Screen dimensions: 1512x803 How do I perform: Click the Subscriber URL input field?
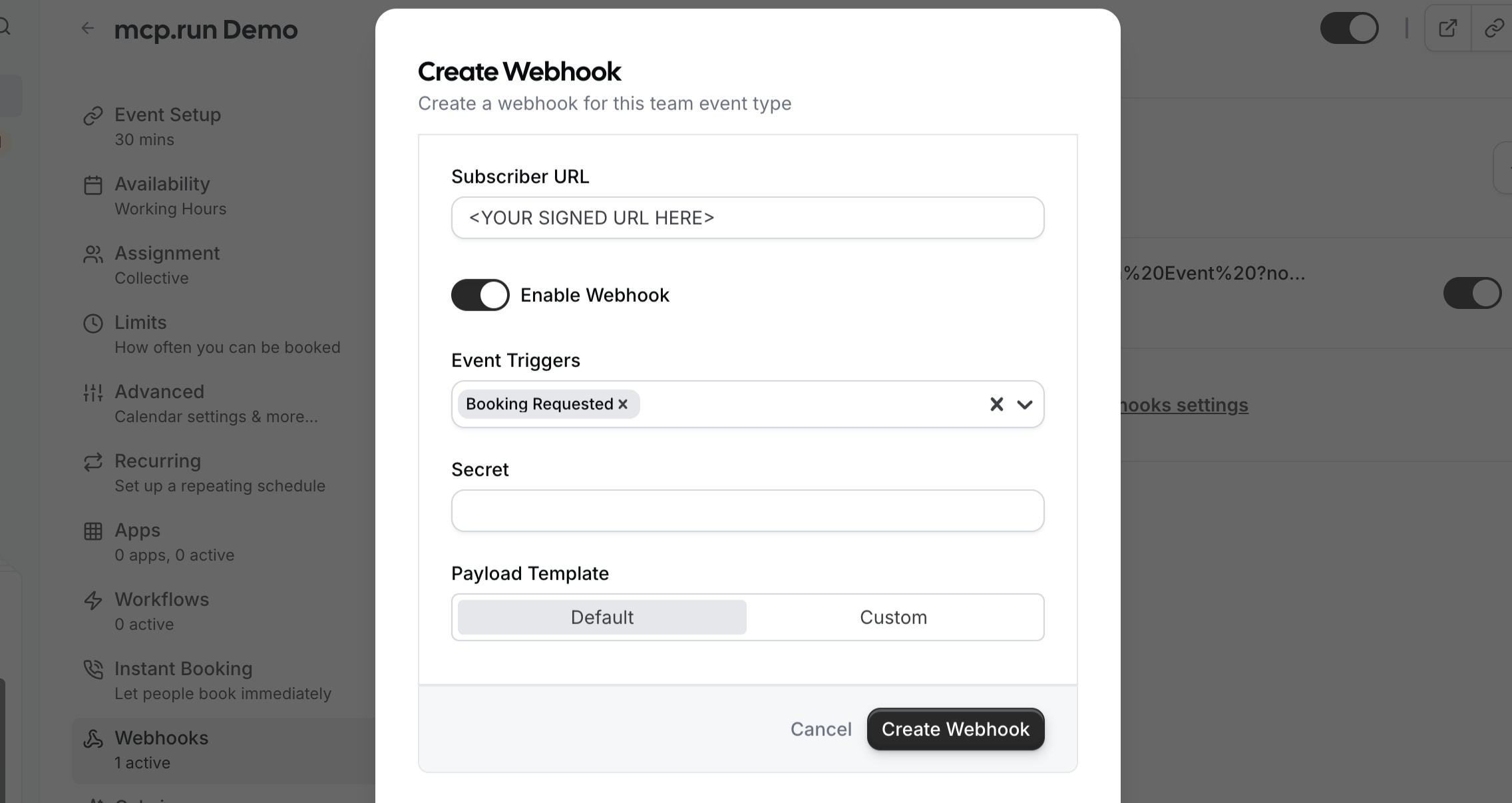[747, 218]
